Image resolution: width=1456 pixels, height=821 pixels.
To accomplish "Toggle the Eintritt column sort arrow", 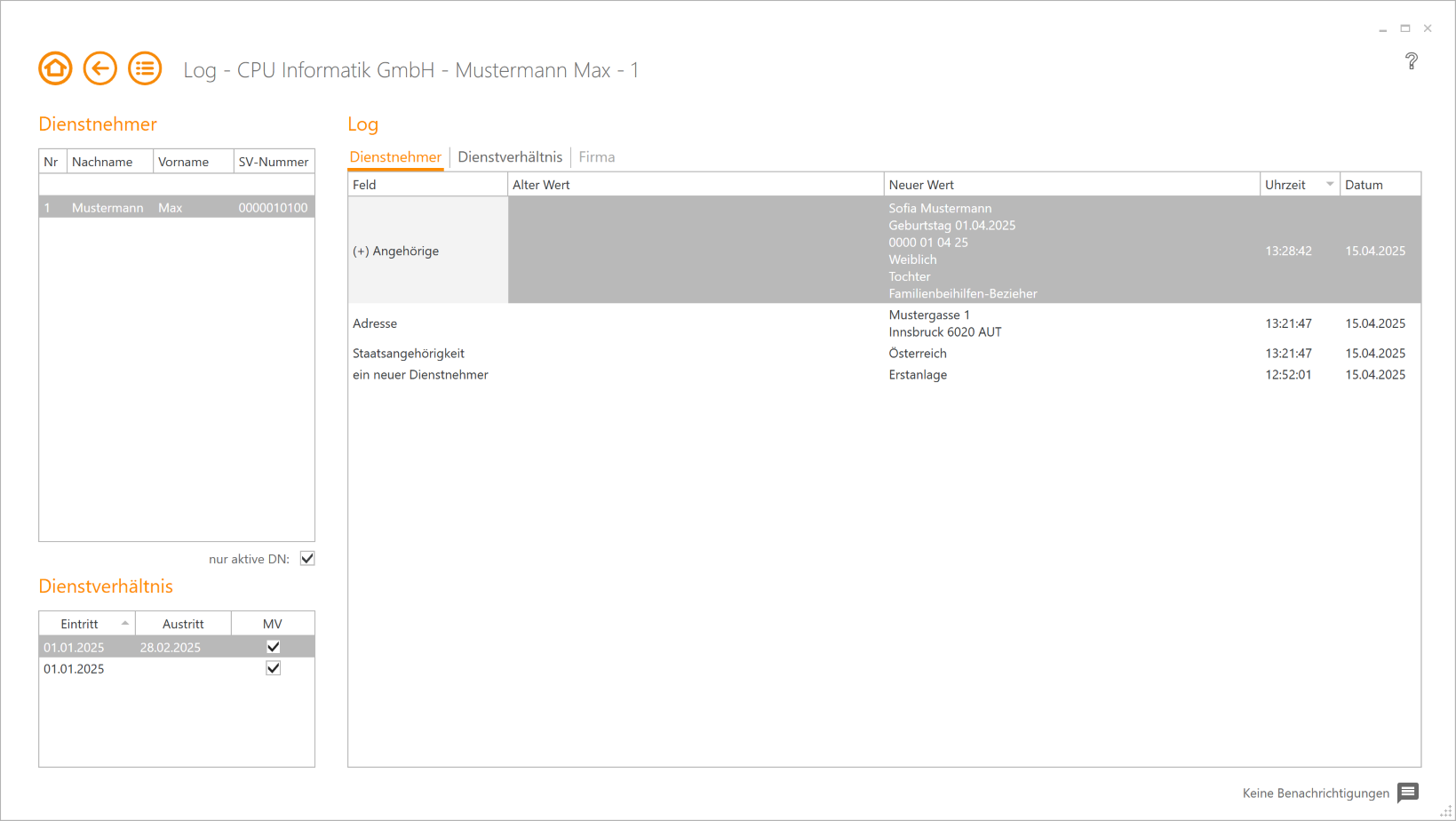I will click(124, 623).
